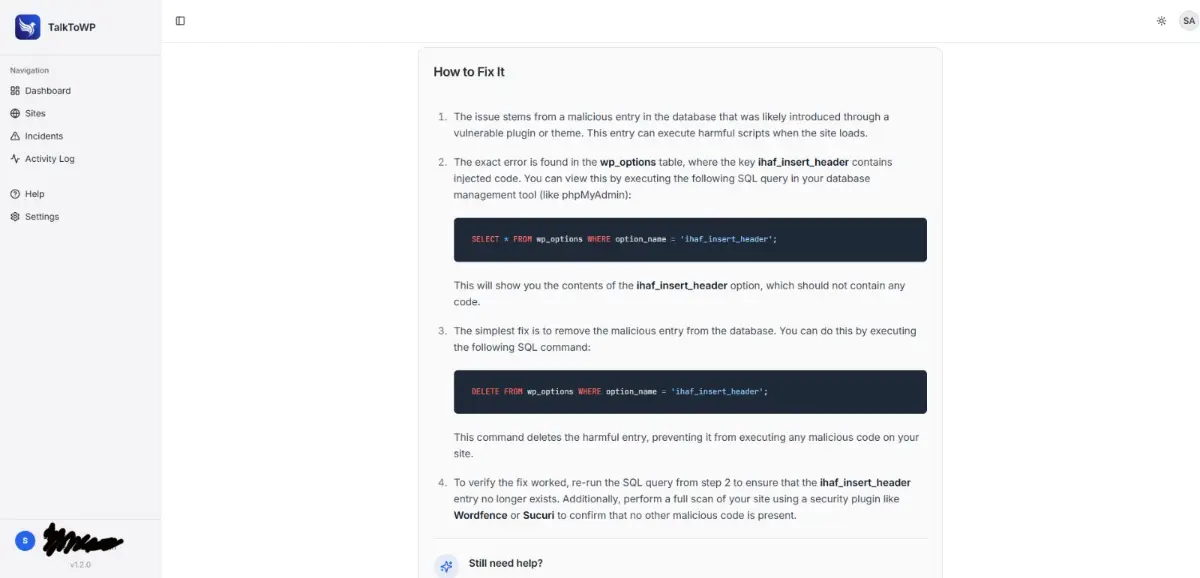Open the account menu in sidebar footer

tap(80, 542)
